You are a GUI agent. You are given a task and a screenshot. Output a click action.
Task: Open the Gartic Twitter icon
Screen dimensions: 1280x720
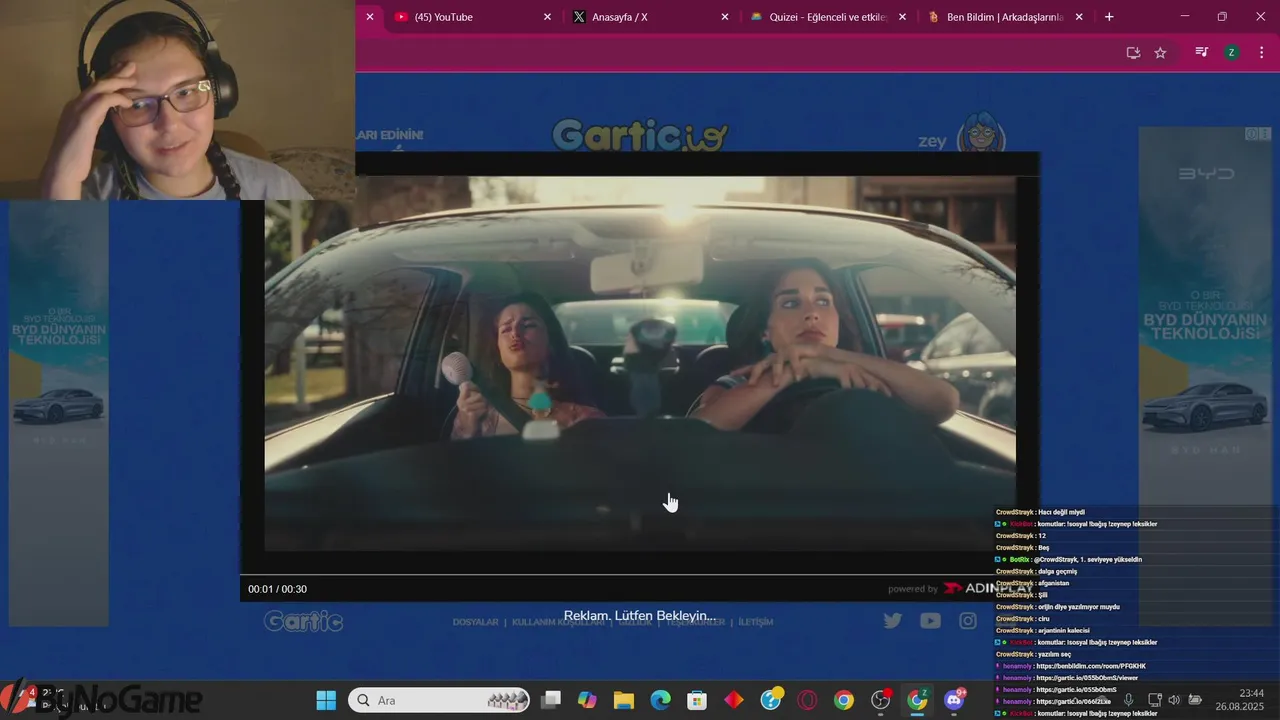[893, 621]
